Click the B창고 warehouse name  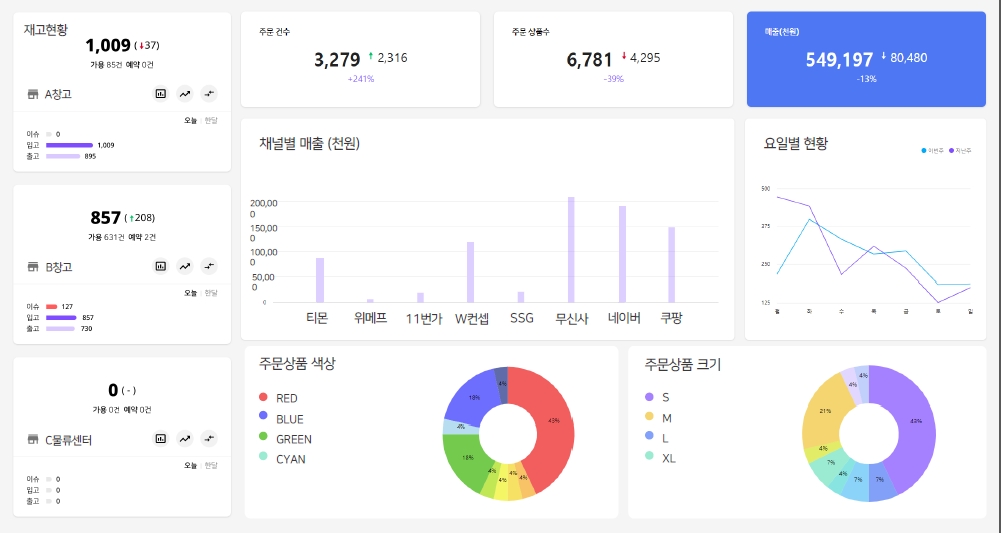58,267
